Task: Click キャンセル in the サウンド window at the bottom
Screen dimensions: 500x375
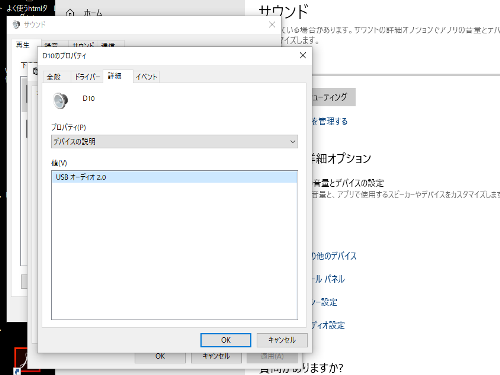Action: click(216, 357)
